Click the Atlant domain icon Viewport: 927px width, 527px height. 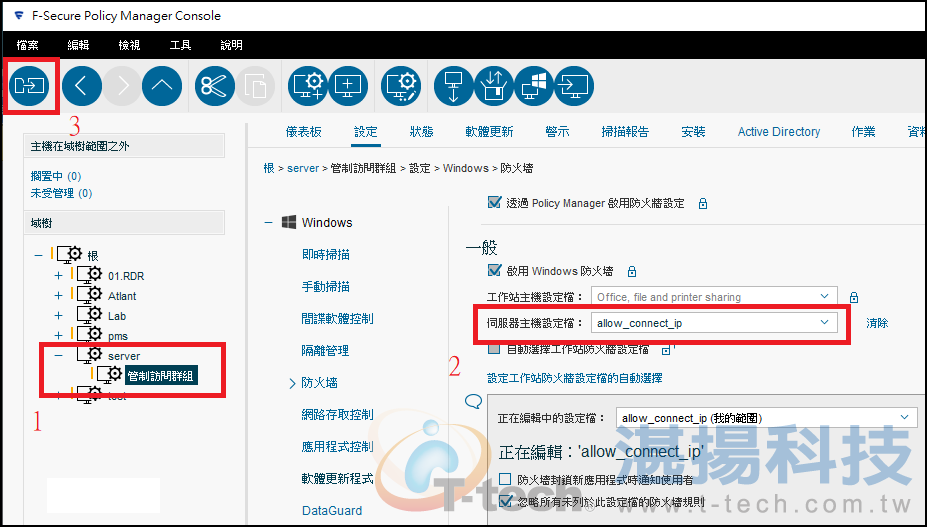point(90,295)
